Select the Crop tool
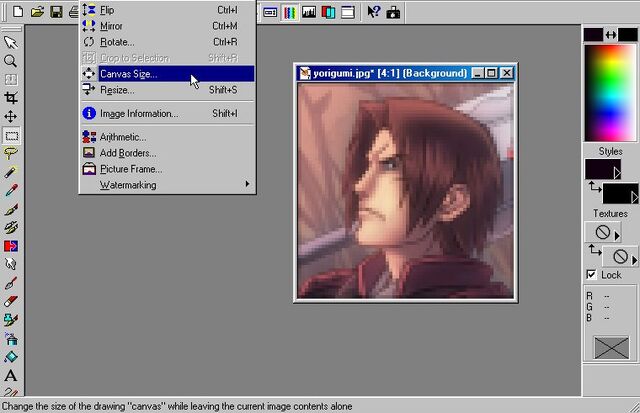The width and height of the screenshot is (640, 413). [x=11, y=98]
